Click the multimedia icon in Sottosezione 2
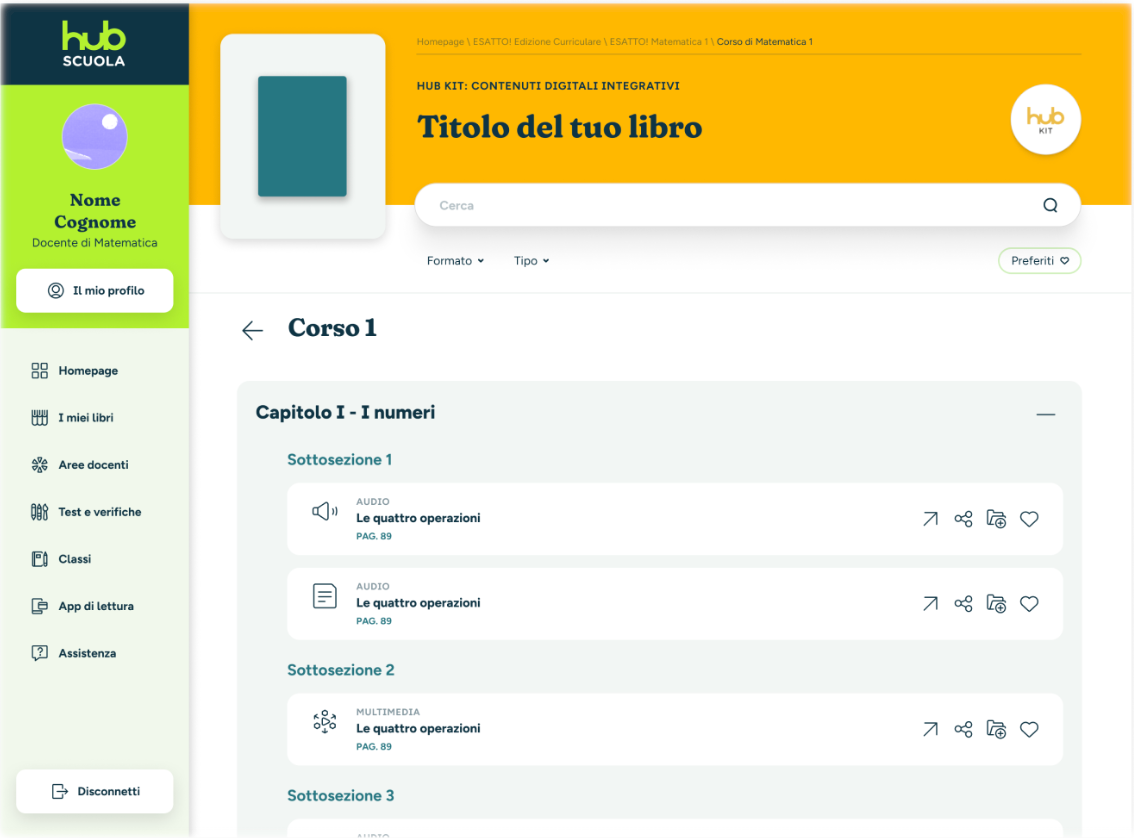The height and width of the screenshot is (838, 1134). click(325, 722)
